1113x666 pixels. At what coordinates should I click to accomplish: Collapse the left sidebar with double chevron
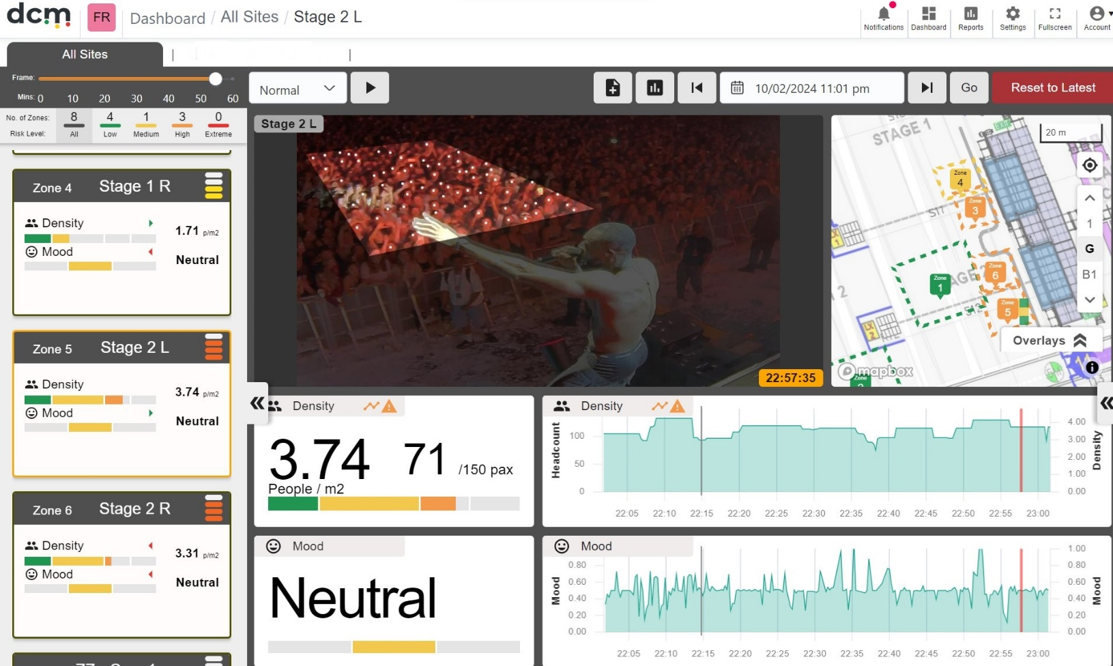tap(256, 404)
